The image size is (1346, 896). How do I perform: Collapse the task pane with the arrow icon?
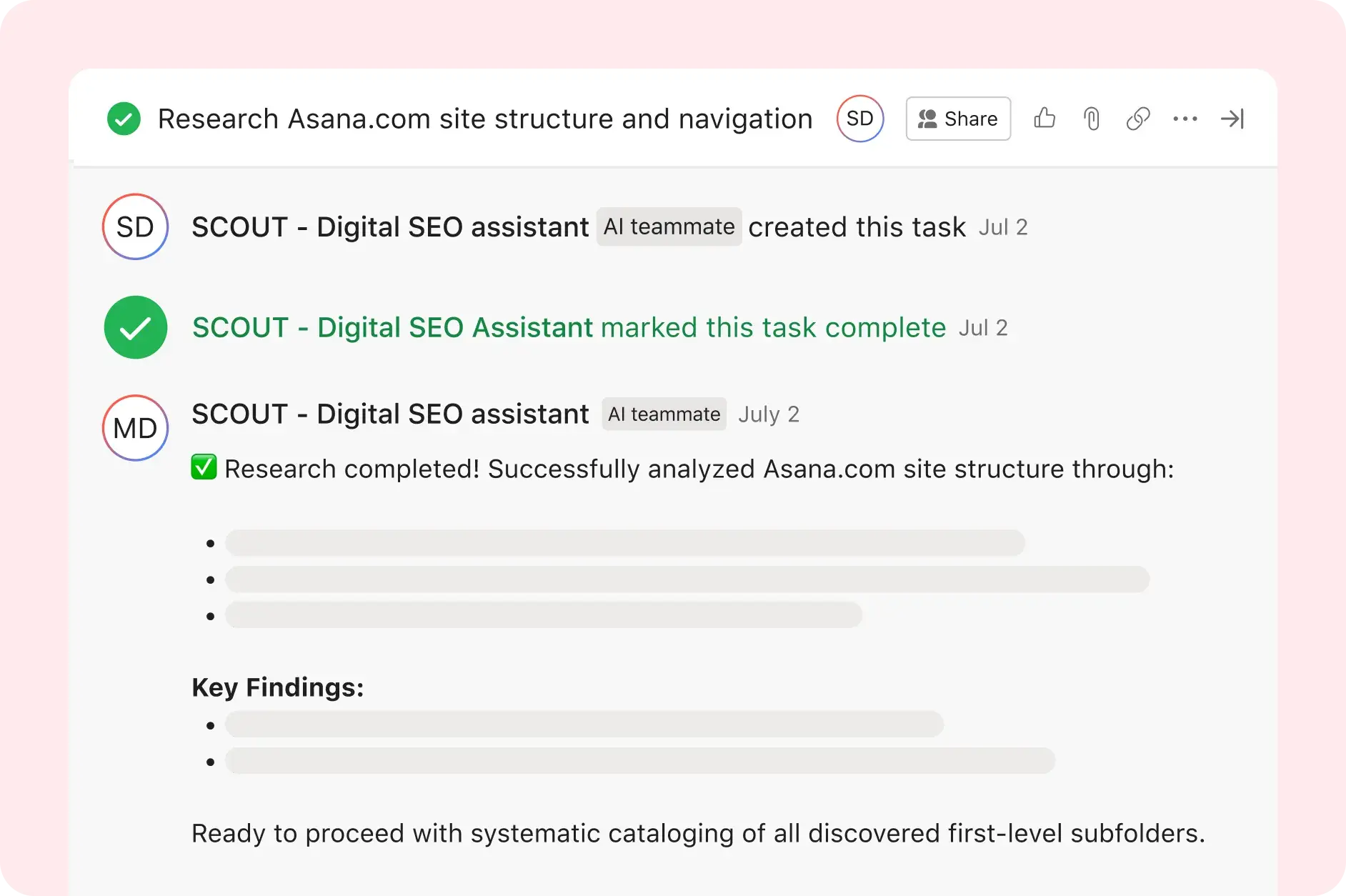[x=1232, y=119]
